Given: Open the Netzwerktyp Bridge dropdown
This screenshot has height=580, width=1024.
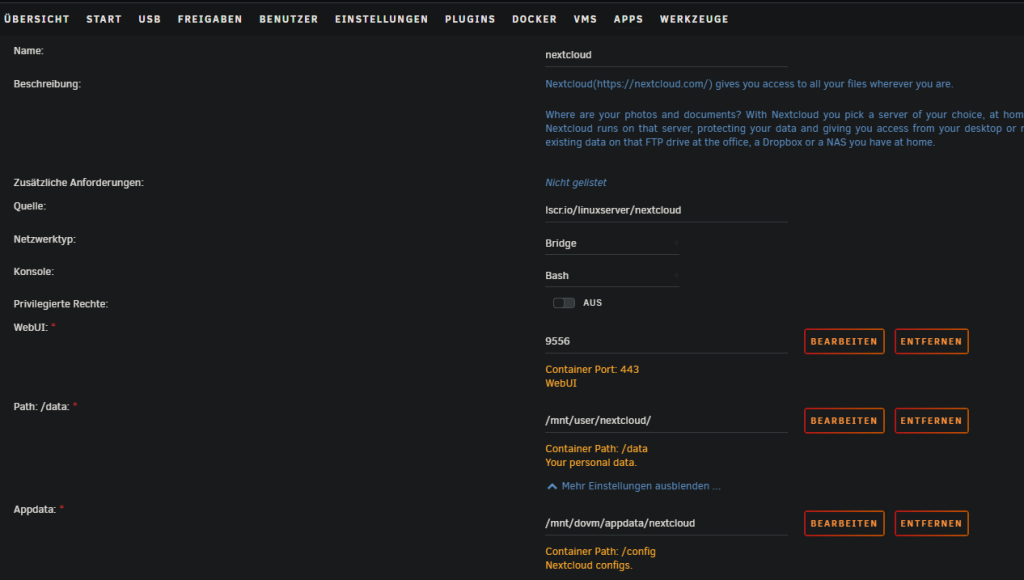Looking at the screenshot, I should 612,243.
